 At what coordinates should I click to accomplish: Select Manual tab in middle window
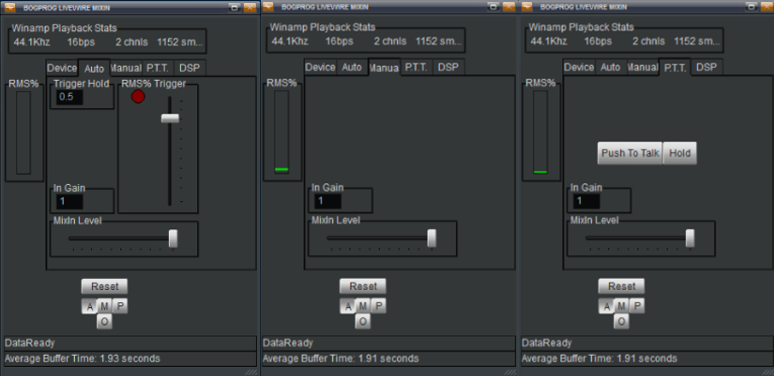(x=384, y=68)
